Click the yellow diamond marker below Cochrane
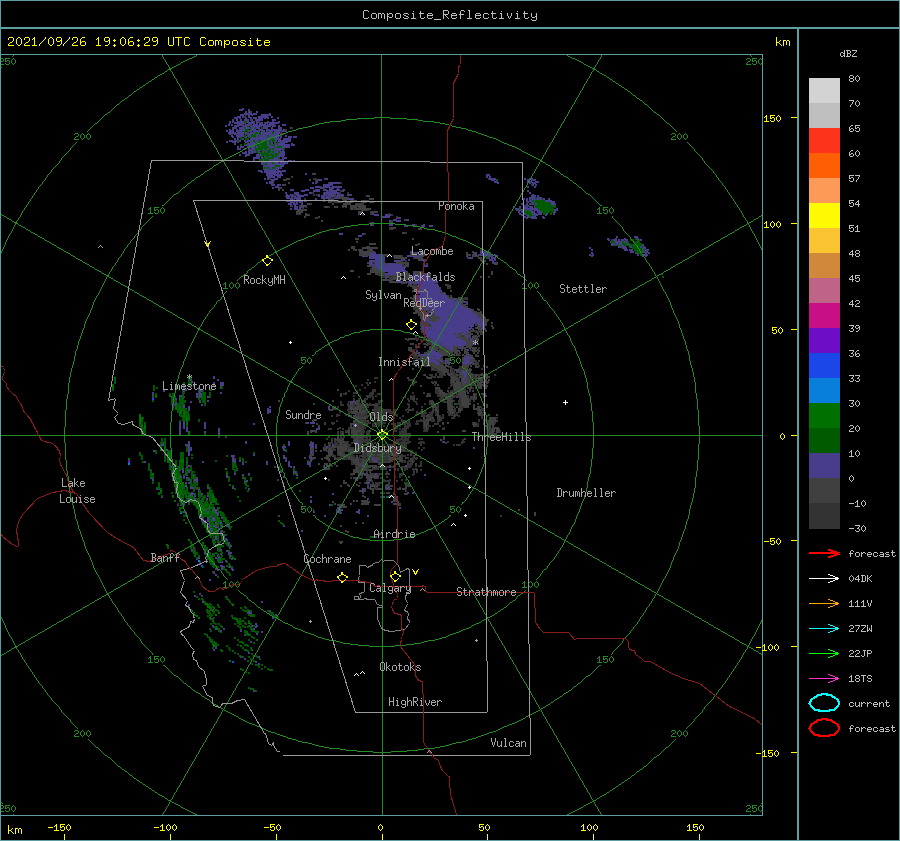Viewport: 900px width, 841px height. pyautogui.click(x=343, y=578)
